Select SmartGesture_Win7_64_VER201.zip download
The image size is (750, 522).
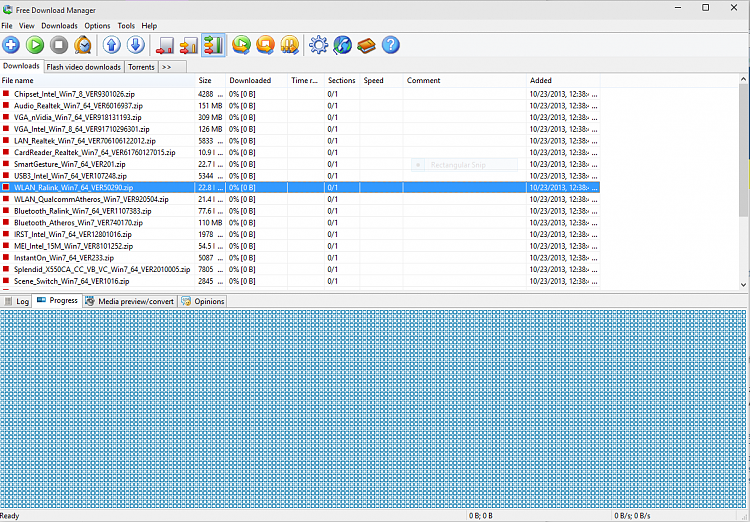coord(300,164)
